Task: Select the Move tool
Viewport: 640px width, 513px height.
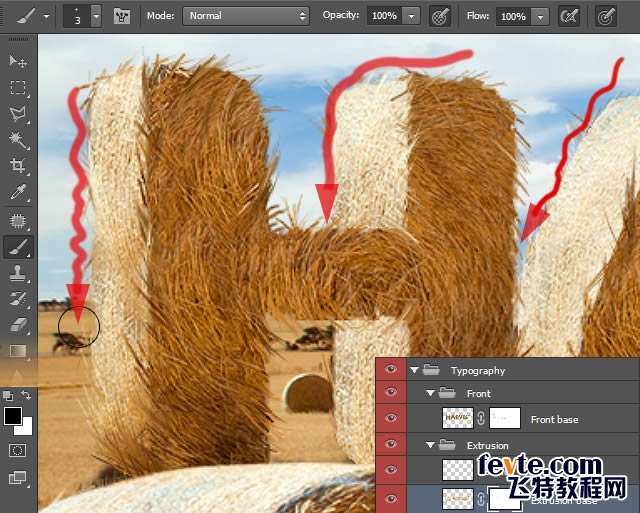Action: coord(18,62)
